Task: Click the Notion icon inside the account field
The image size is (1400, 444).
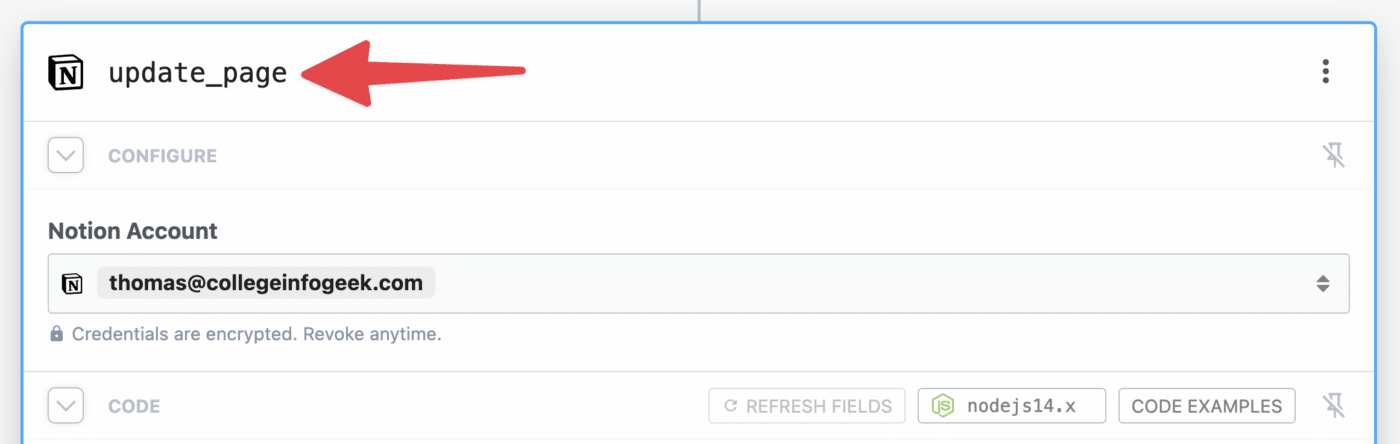Action: click(x=72, y=284)
